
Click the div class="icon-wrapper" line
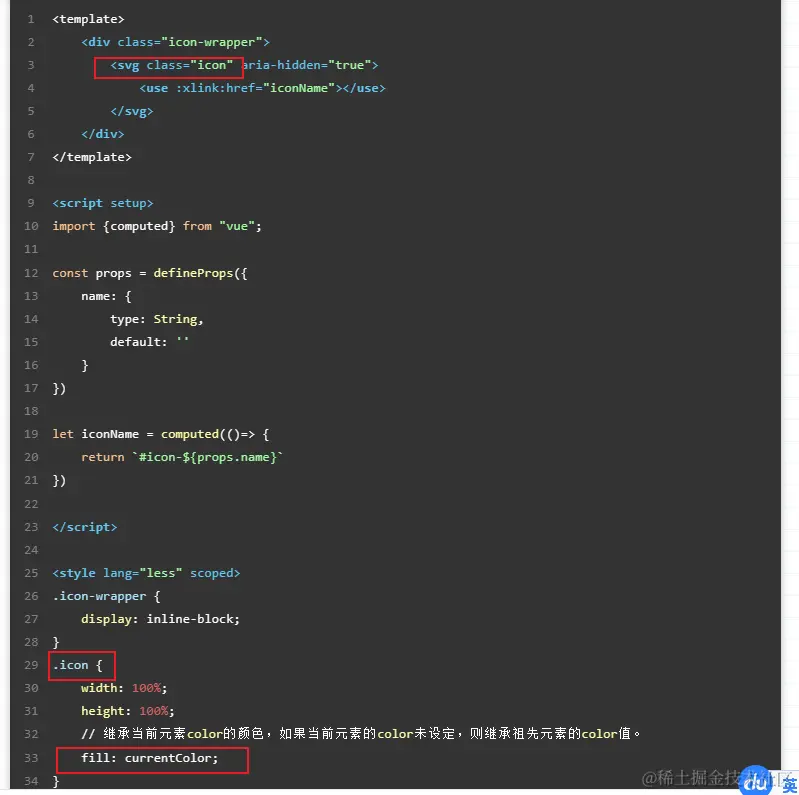click(x=175, y=42)
